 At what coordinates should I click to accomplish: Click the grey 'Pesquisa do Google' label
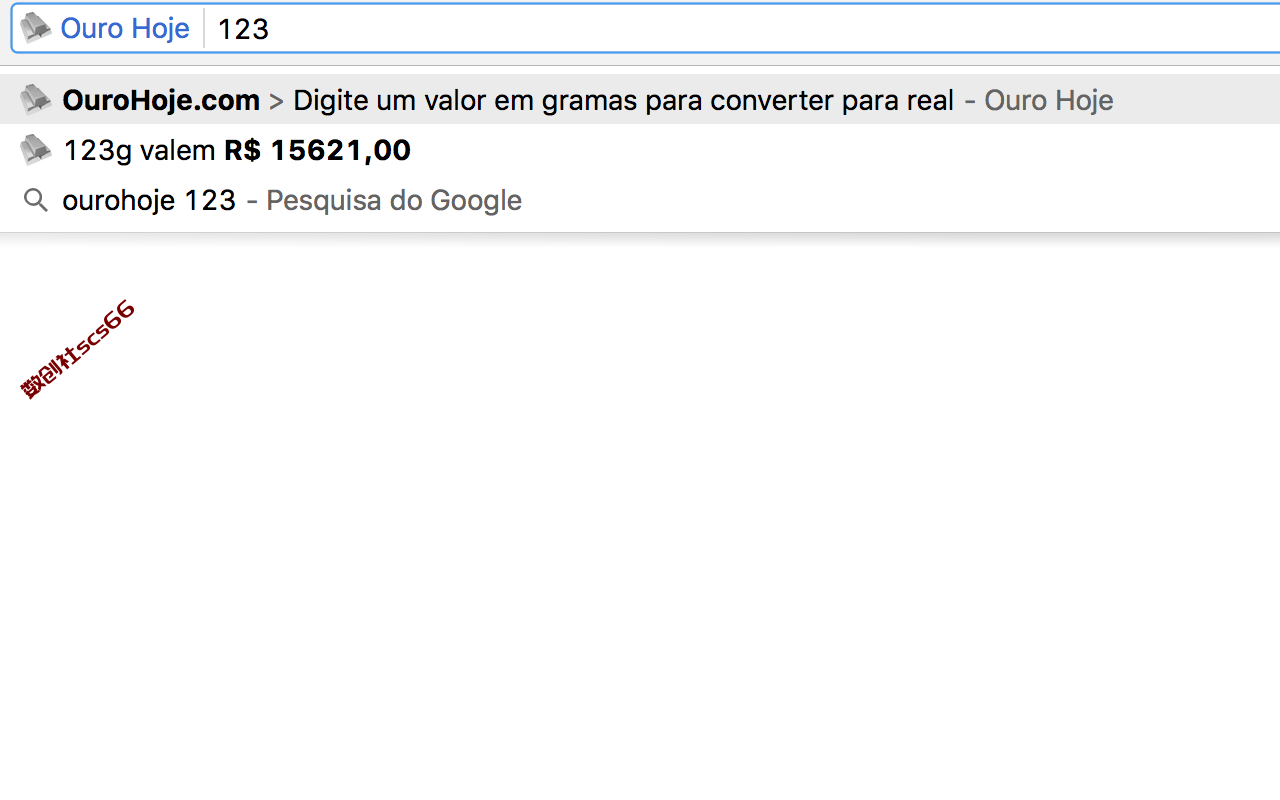click(394, 200)
